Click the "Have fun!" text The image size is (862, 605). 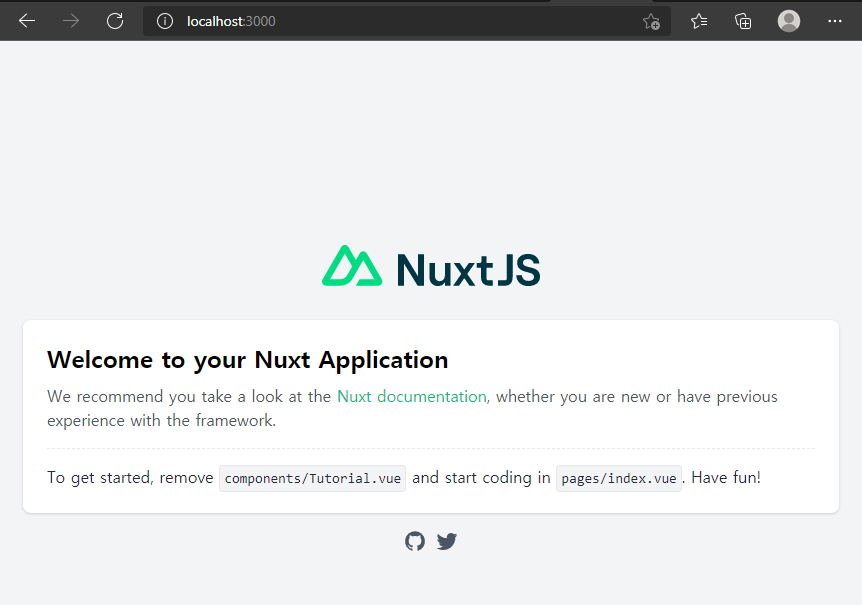[726, 478]
